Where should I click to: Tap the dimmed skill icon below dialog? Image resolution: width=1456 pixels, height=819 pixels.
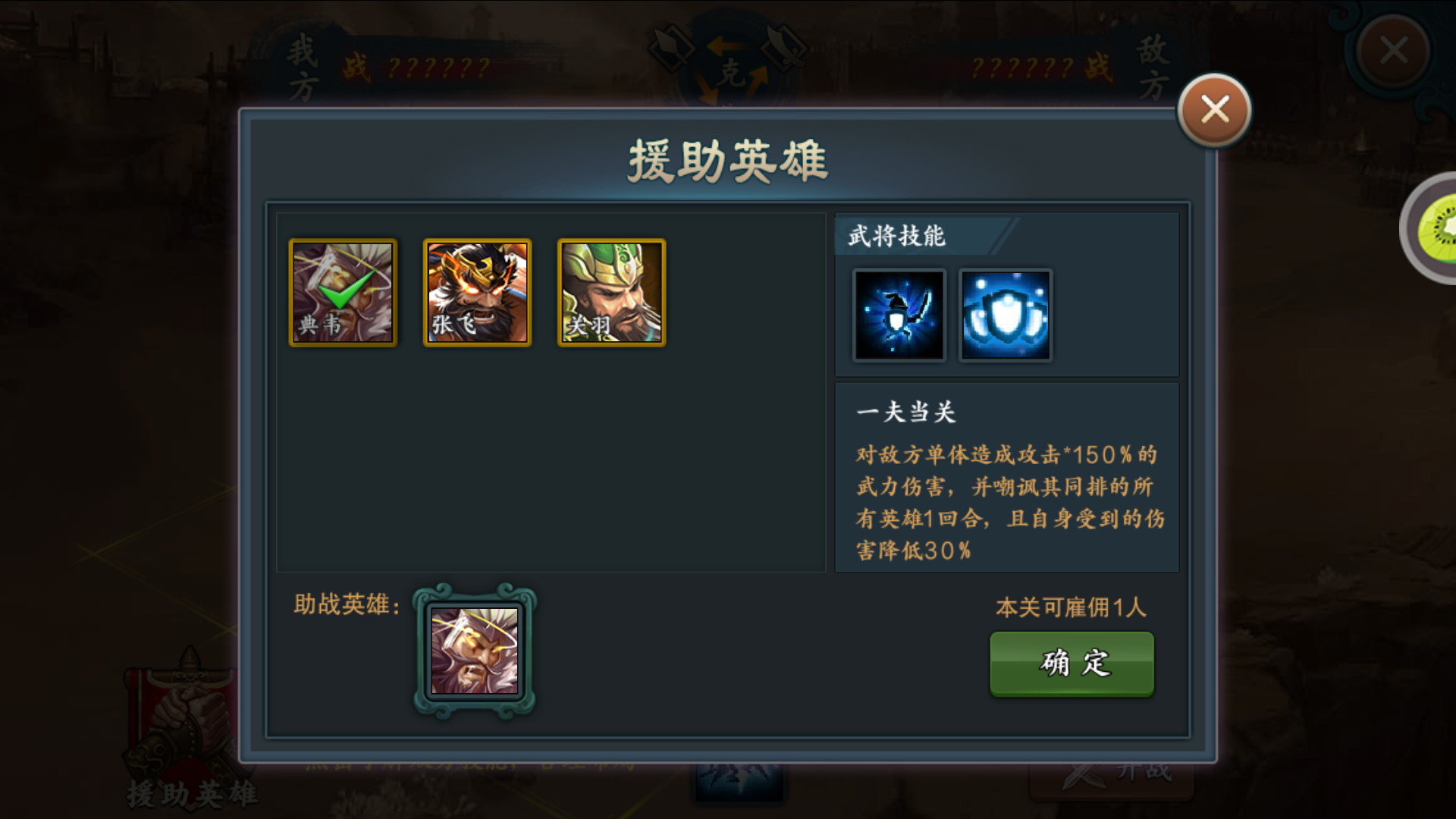click(x=739, y=781)
